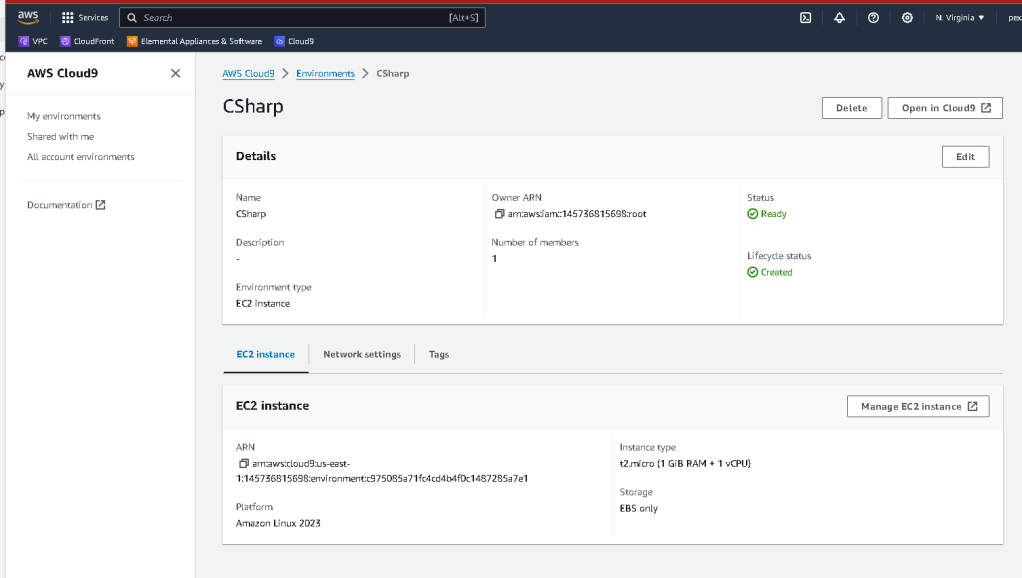Click the Environment type value 'EC2 instance'
This screenshot has height=578, width=1022.
click(263, 304)
